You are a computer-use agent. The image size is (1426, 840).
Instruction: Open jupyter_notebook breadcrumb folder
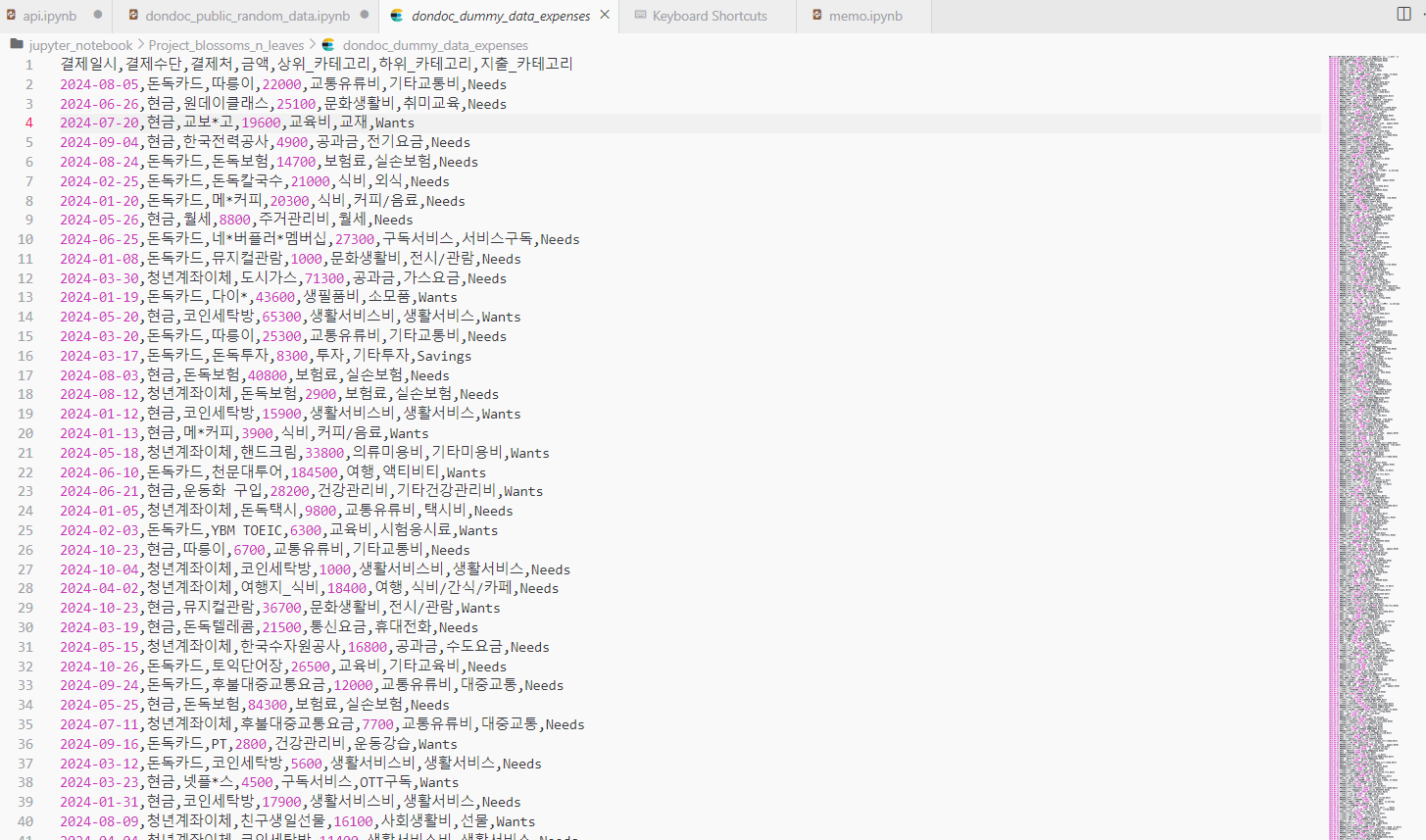tap(80, 45)
